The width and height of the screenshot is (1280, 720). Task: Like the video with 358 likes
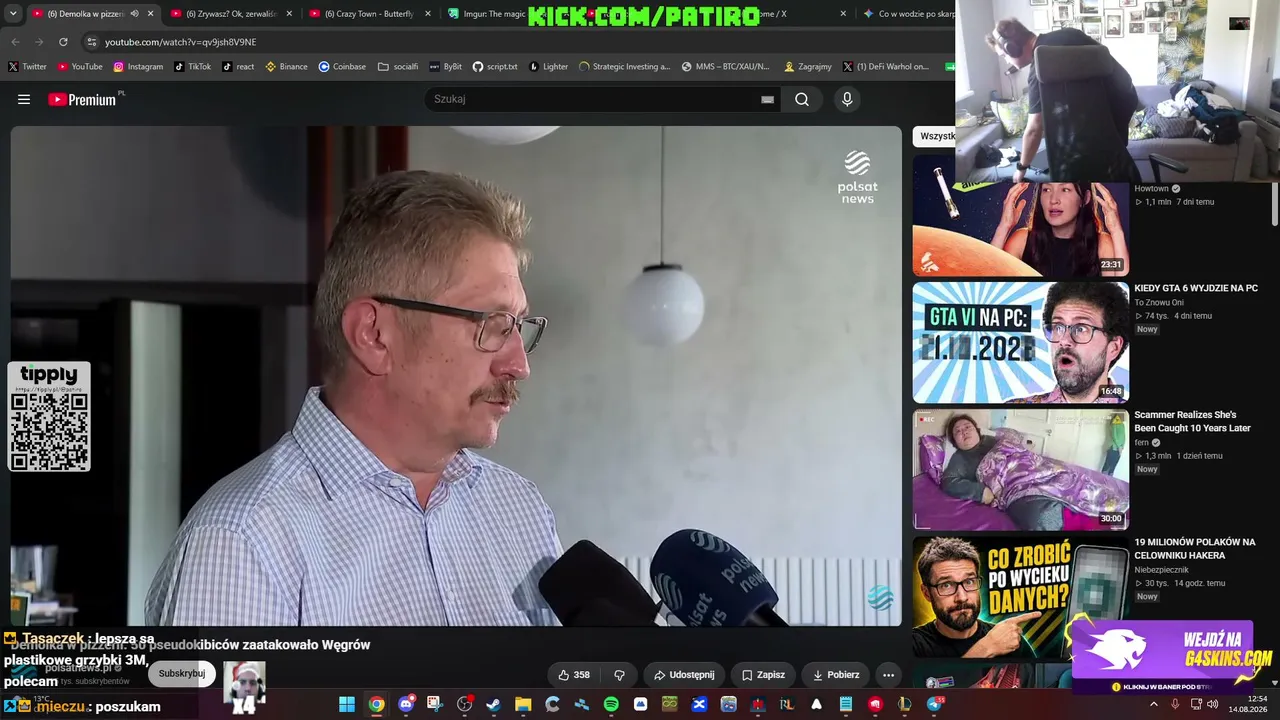pyautogui.click(x=574, y=675)
